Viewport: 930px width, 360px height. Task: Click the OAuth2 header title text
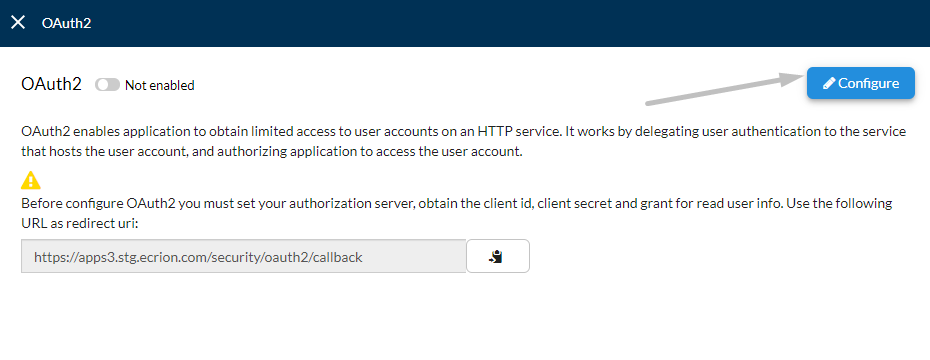66,23
